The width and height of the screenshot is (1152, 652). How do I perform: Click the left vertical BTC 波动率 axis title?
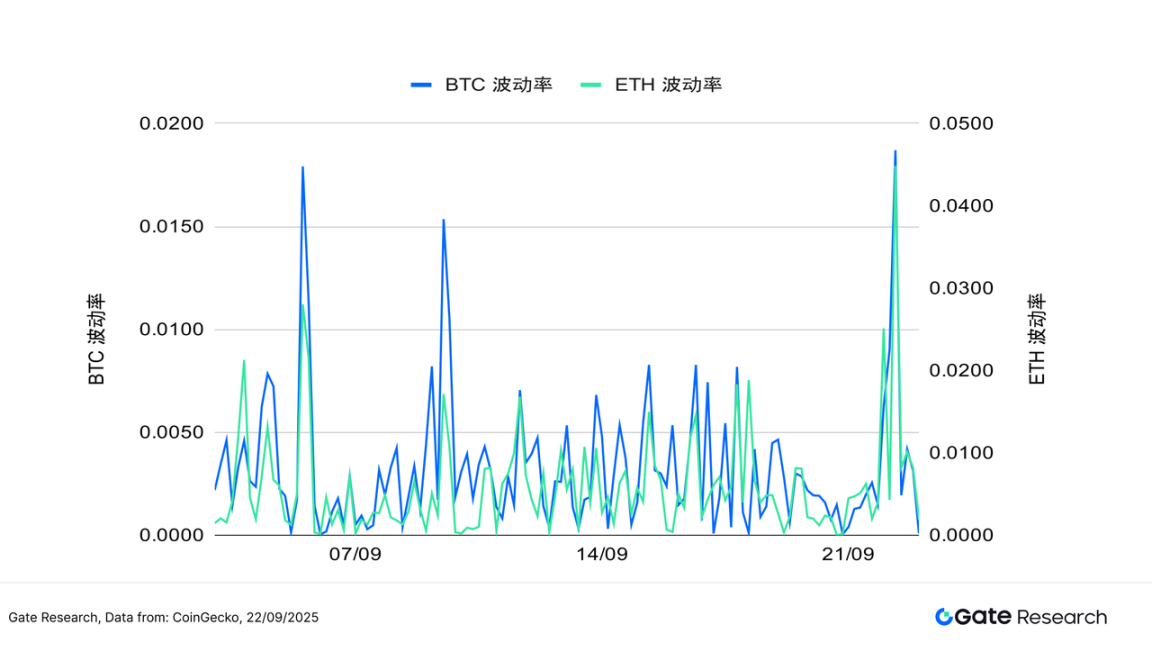97,340
